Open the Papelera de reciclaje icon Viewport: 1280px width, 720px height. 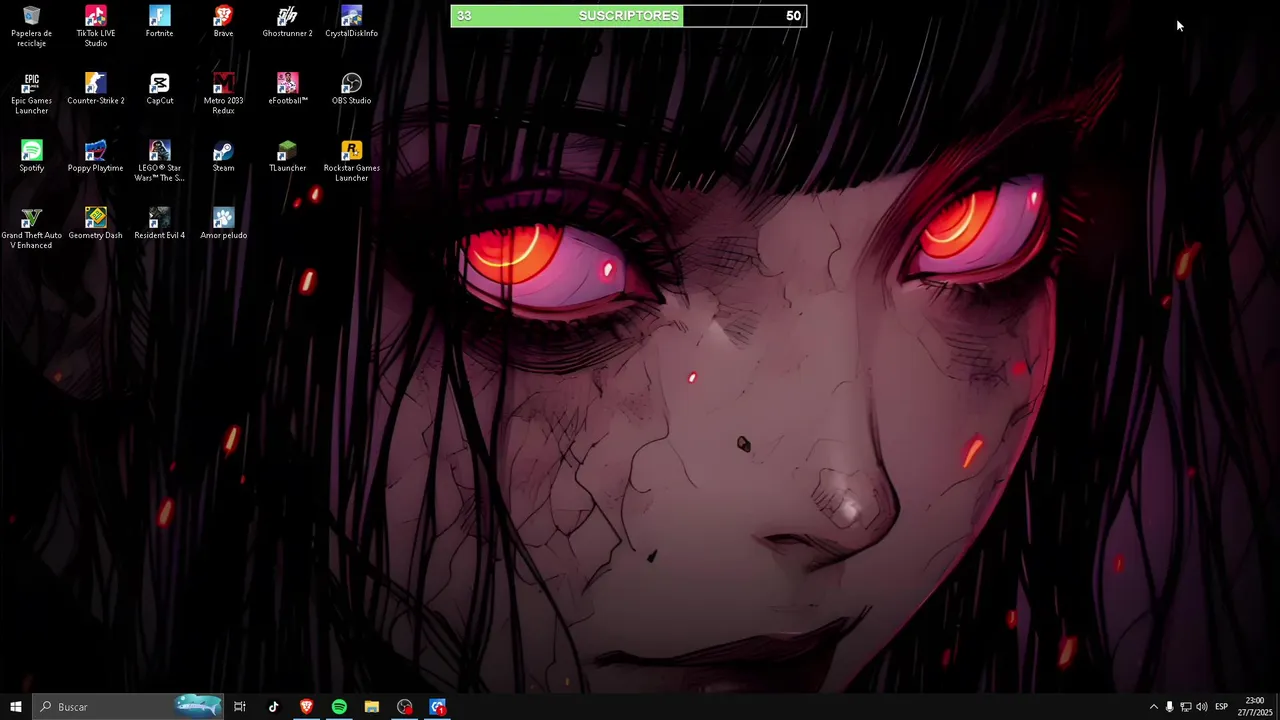(31, 26)
